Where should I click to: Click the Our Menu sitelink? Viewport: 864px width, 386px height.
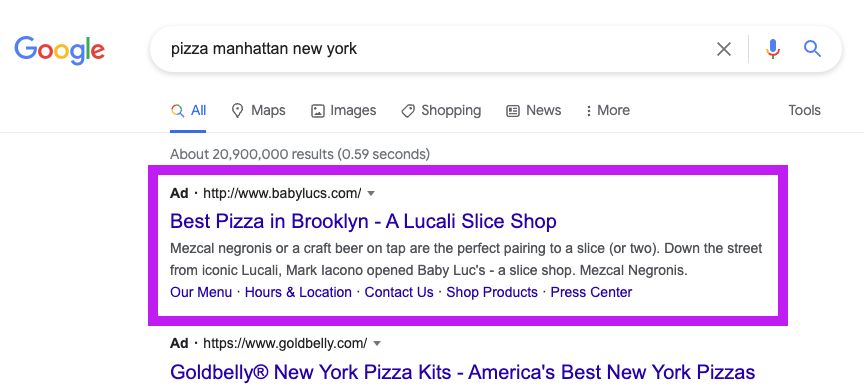click(x=201, y=292)
